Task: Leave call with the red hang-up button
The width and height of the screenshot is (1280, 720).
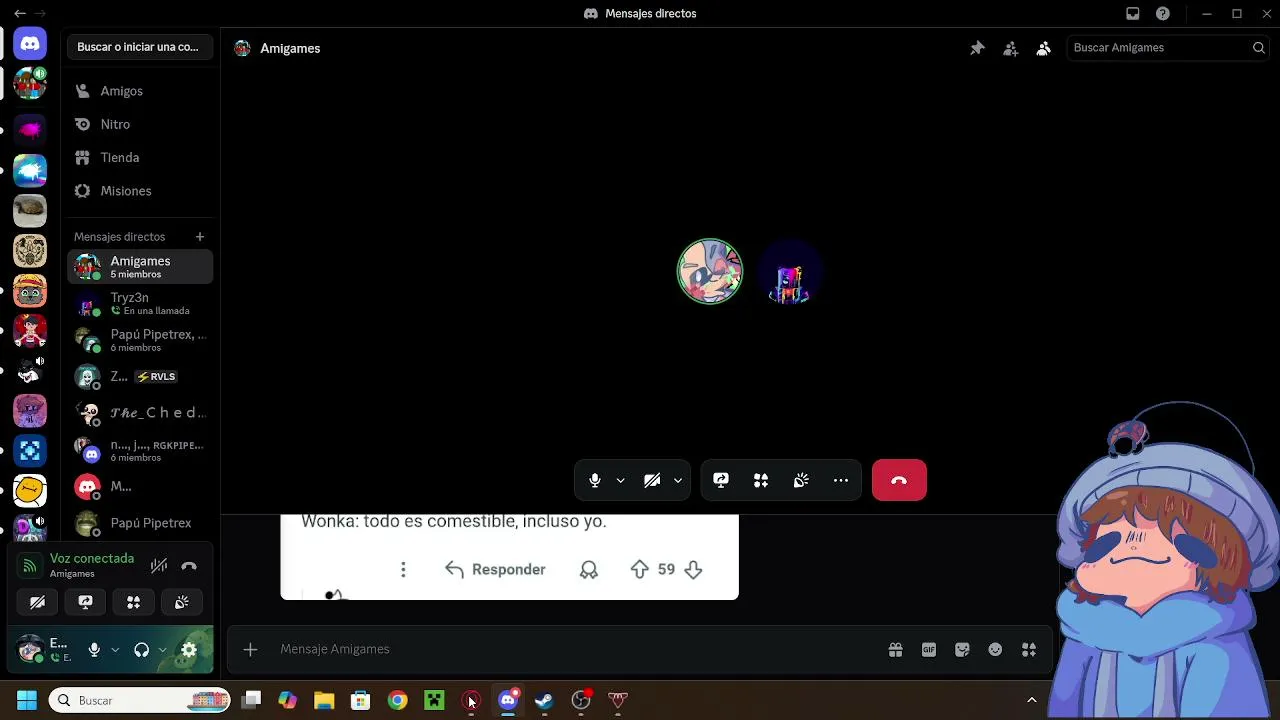Action: pos(899,481)
